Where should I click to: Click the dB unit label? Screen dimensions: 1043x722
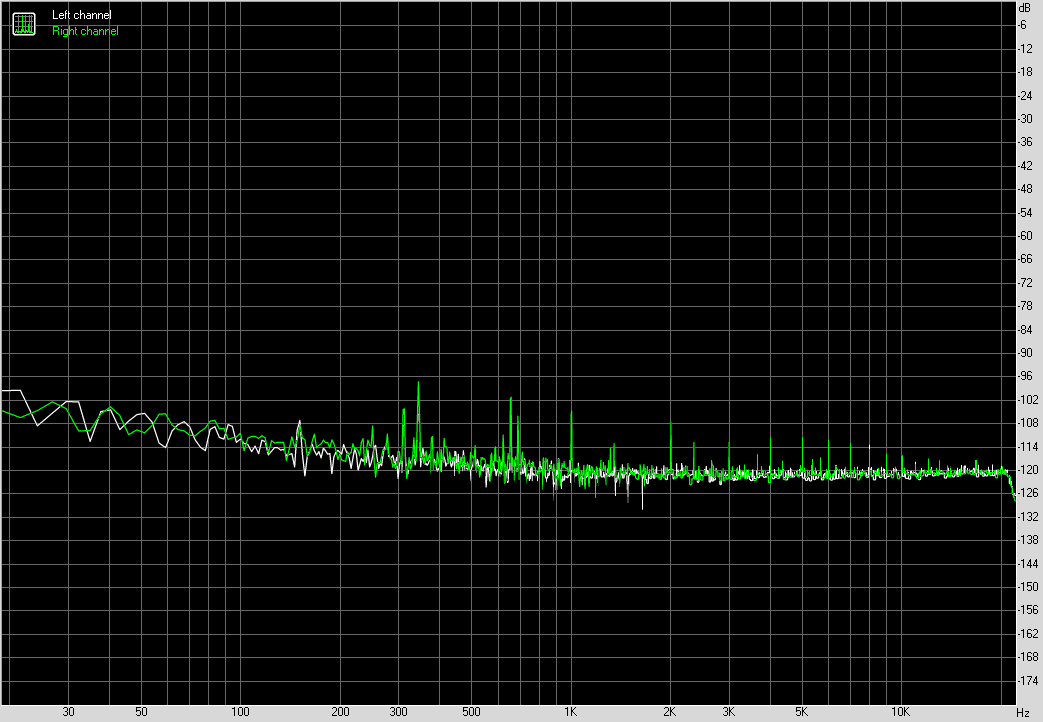coord(1024,8)
